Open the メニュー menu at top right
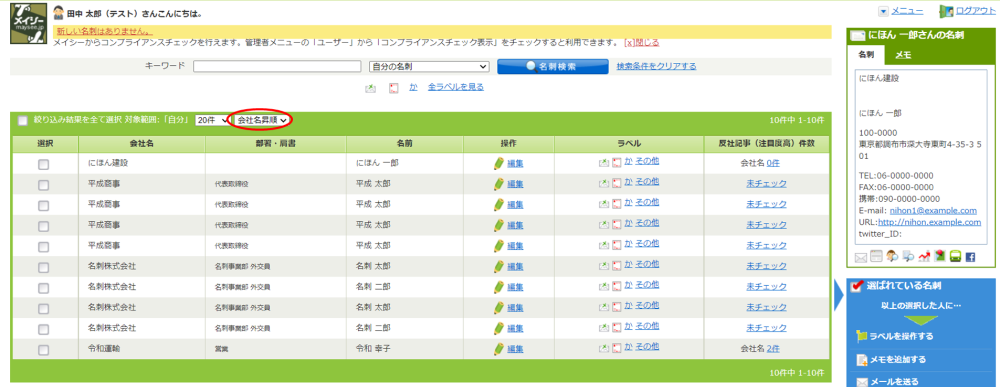Image resolution: width=1000 pixels, height=387 pixels. tap(901, 11)
